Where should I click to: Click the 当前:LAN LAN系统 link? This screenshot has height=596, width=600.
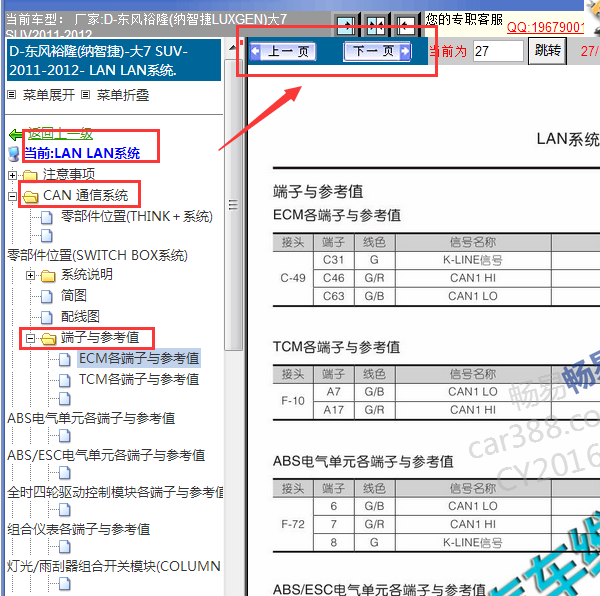[82, 153]
